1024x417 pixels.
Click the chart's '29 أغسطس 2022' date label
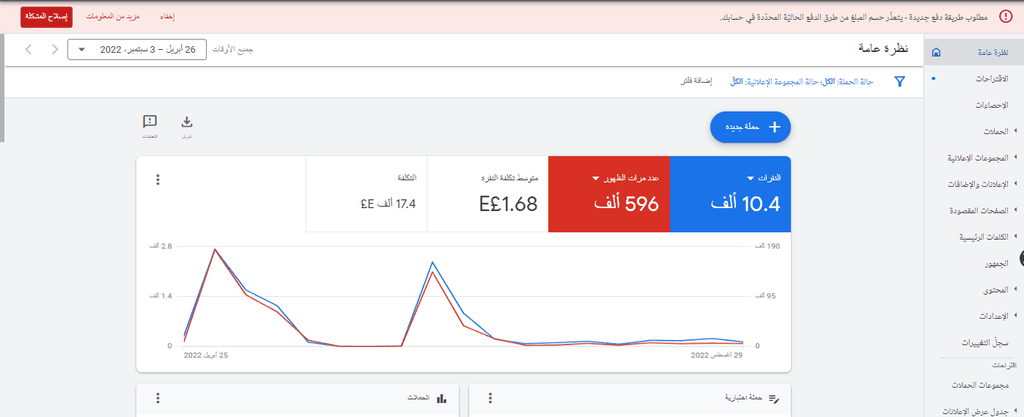[717, 356]
